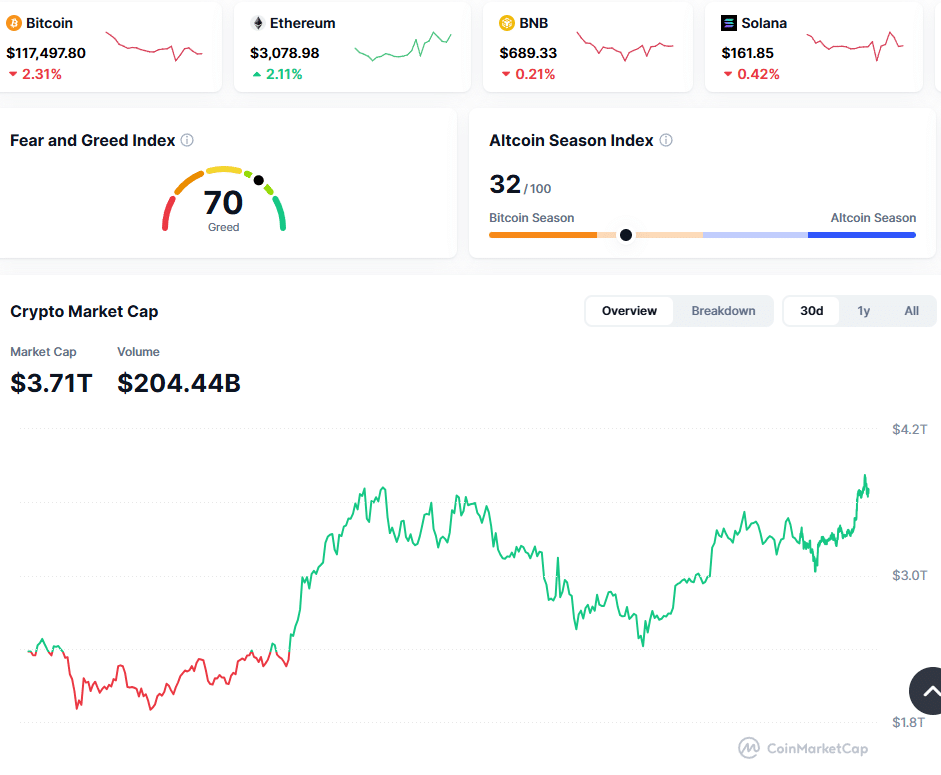Open the BNB name link
Image resolution: width=941 pixels, height=775 pixels.
534,23
